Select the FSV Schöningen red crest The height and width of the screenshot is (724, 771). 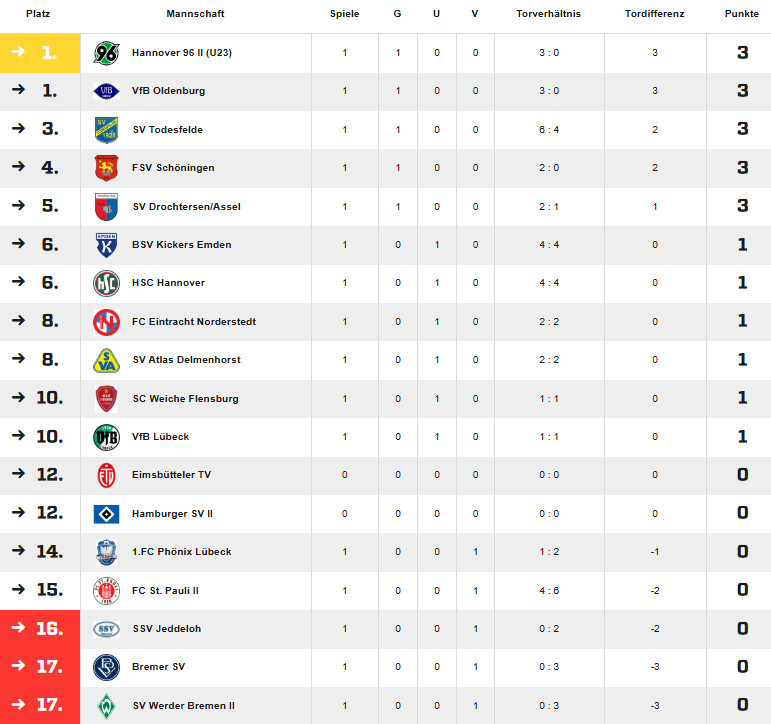click(106, 168)
